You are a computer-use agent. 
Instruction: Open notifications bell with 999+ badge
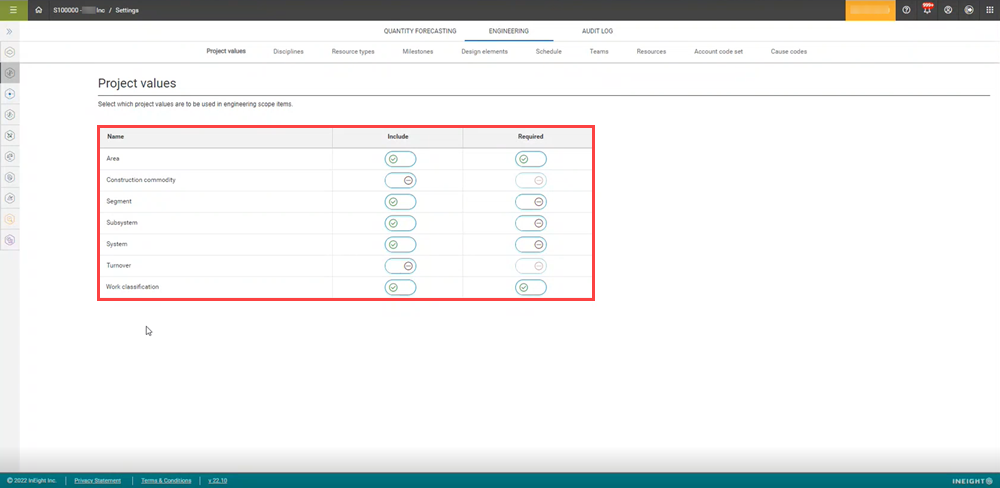pyautogui.click(x=927, y=10)
